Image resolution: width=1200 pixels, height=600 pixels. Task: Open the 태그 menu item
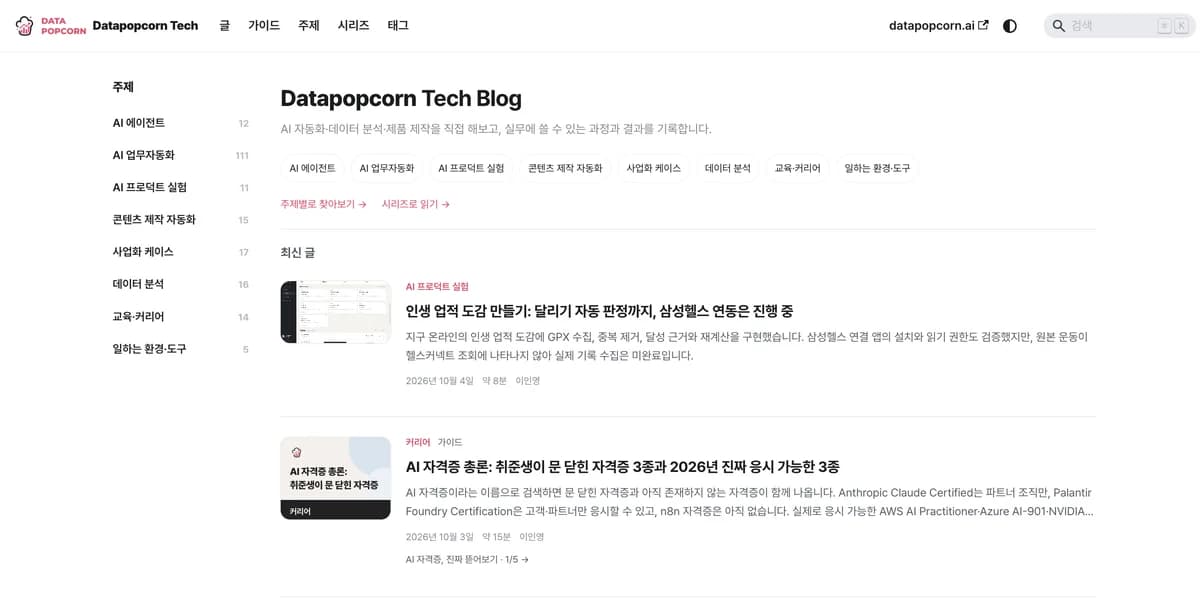(x=398, y=26)
